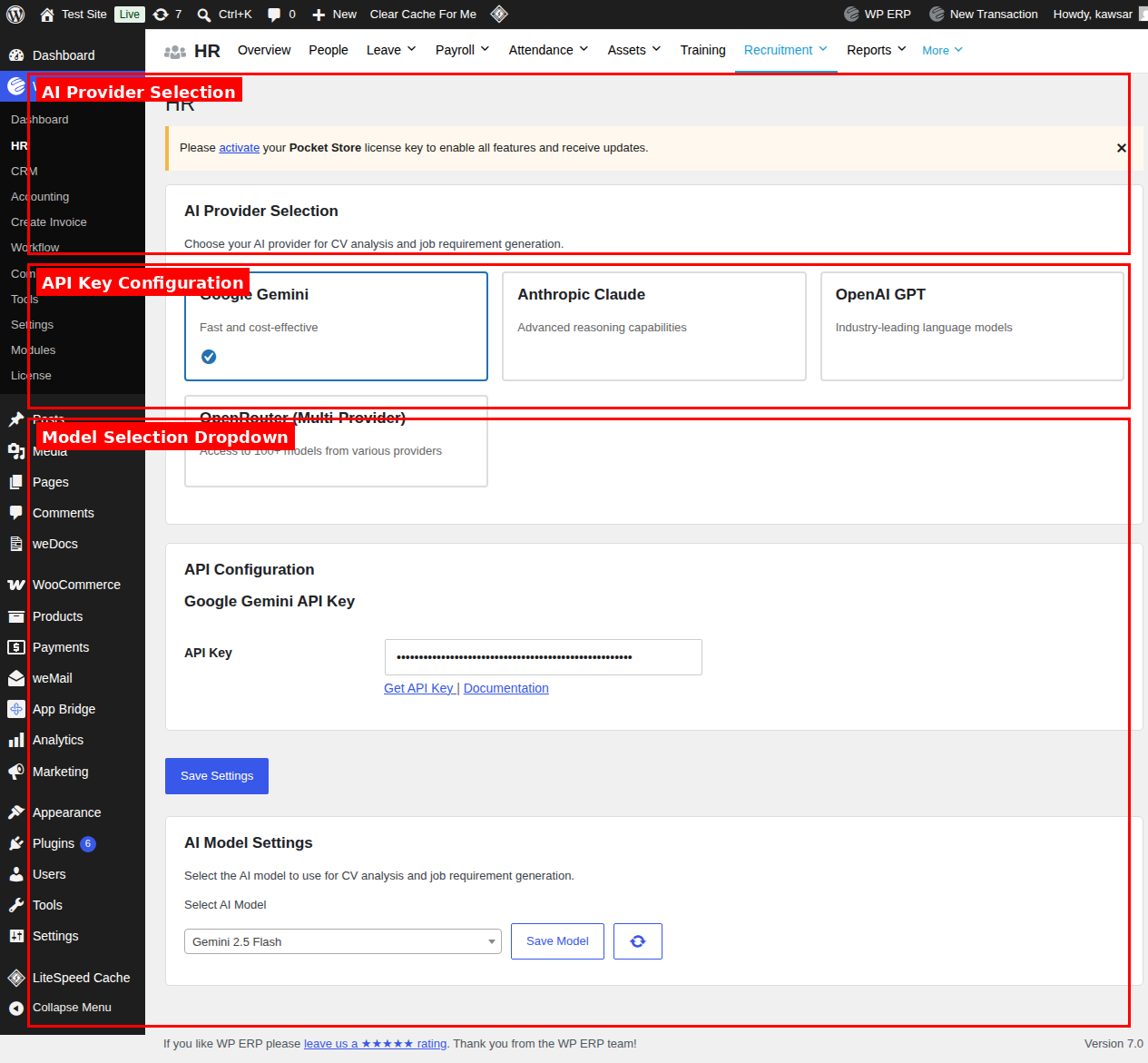Click the Collapse Menu arrow icon
Image resolution: width=1148 pixels, height=1063 pixels.
click(16, 1008)
